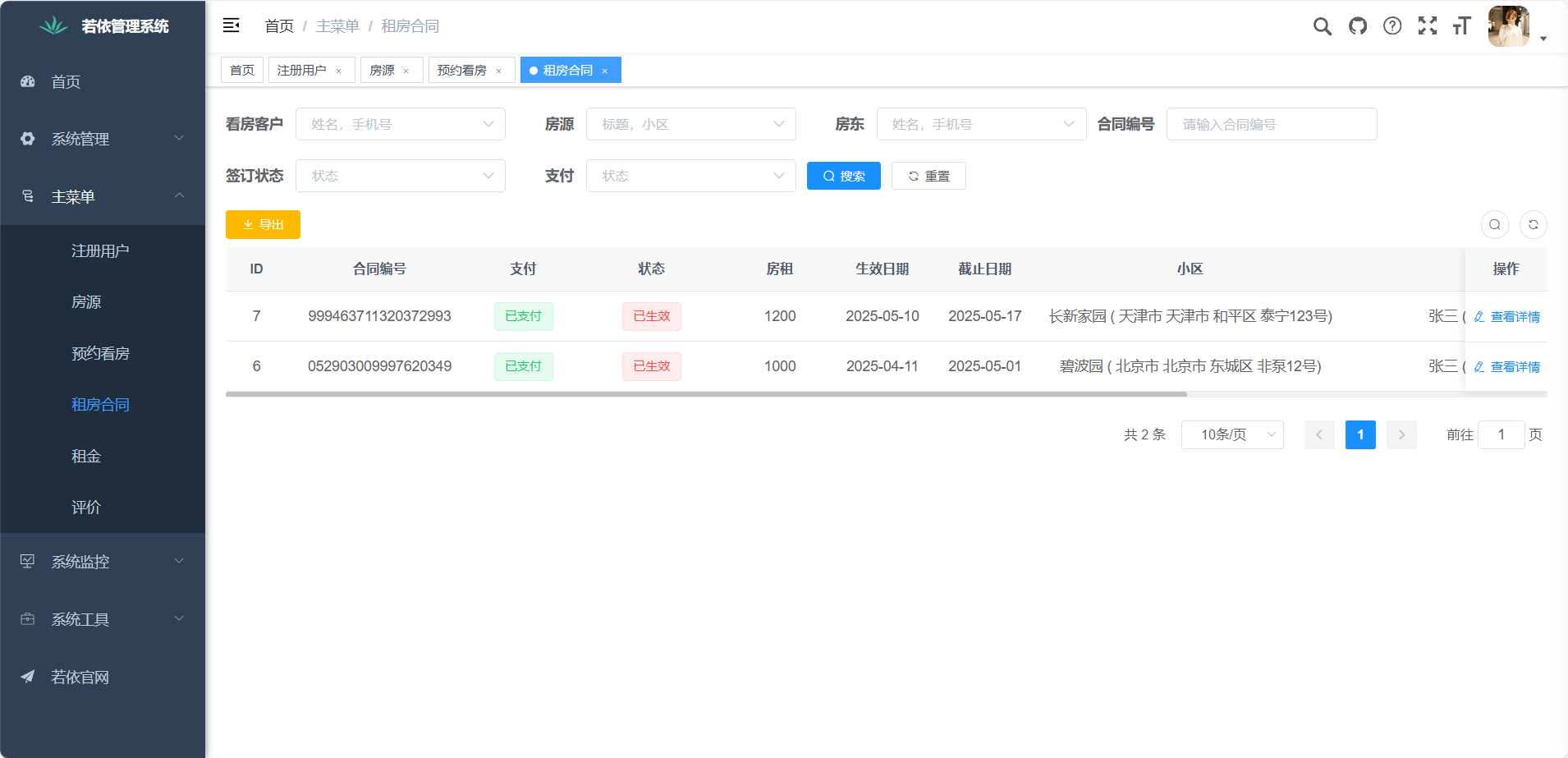Change the 10条/页 page size dropdown

tap(1232, 434)
